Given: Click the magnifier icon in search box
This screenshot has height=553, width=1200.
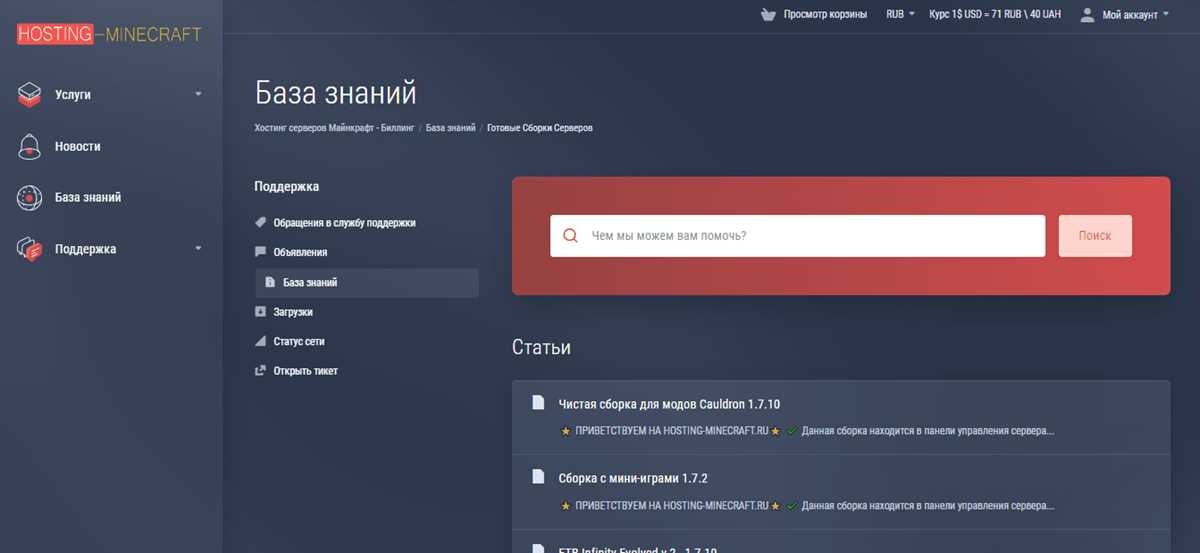Looking at the screenshot, I should coord(571,236).
